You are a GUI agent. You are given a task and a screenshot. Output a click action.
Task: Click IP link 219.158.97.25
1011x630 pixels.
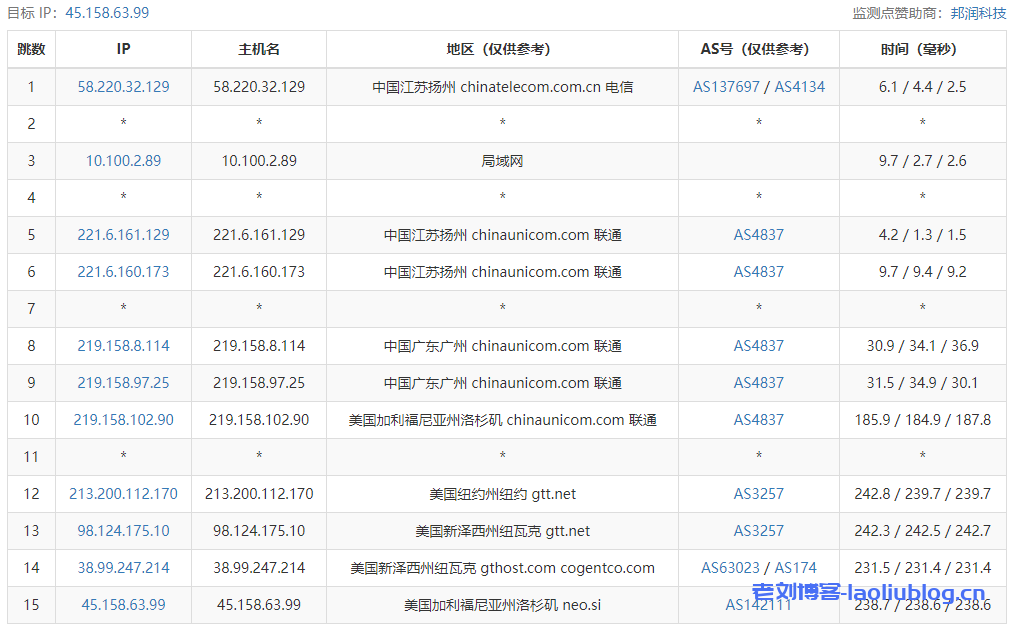point(123,383)
